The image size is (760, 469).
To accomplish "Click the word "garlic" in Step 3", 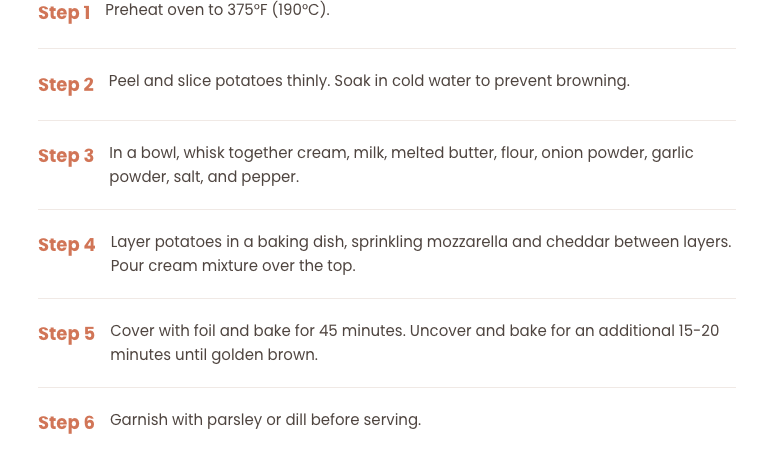I will [672, 153].
